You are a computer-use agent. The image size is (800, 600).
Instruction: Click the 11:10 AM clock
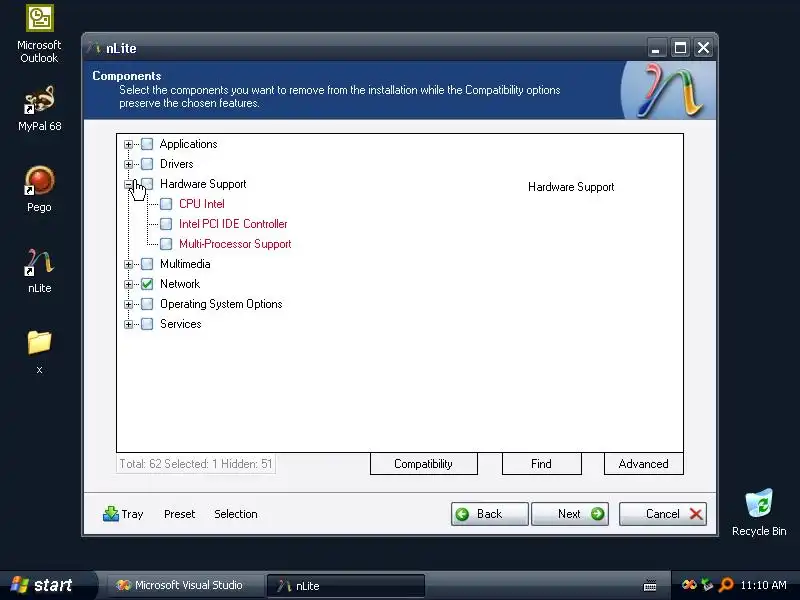[763, 585]
